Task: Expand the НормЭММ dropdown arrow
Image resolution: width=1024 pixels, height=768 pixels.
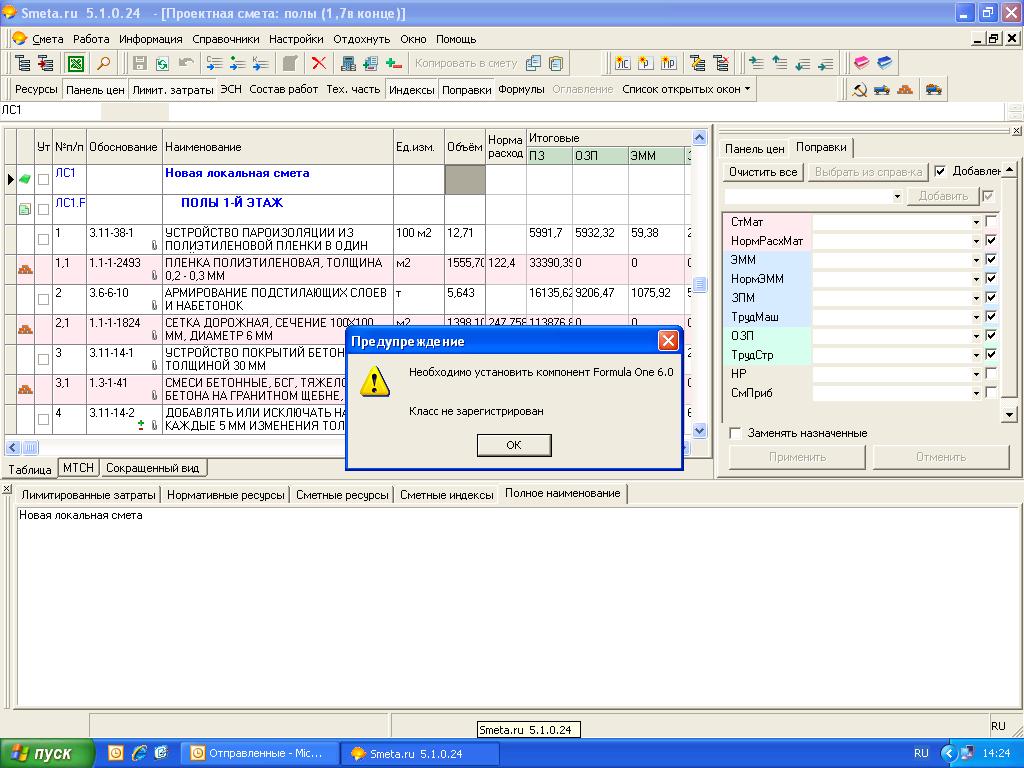Action: point(976,279)
